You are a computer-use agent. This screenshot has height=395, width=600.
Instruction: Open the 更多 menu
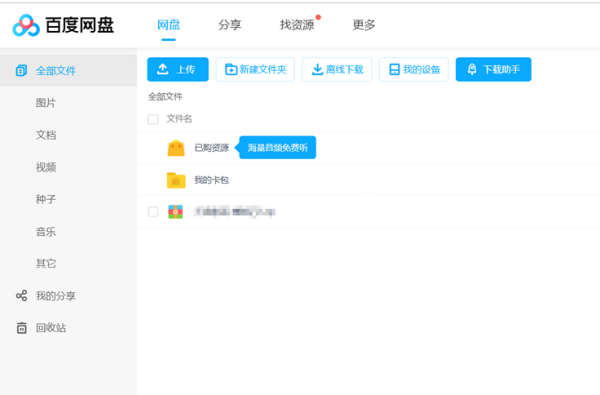pyautogui.click(x=364, y=25)
